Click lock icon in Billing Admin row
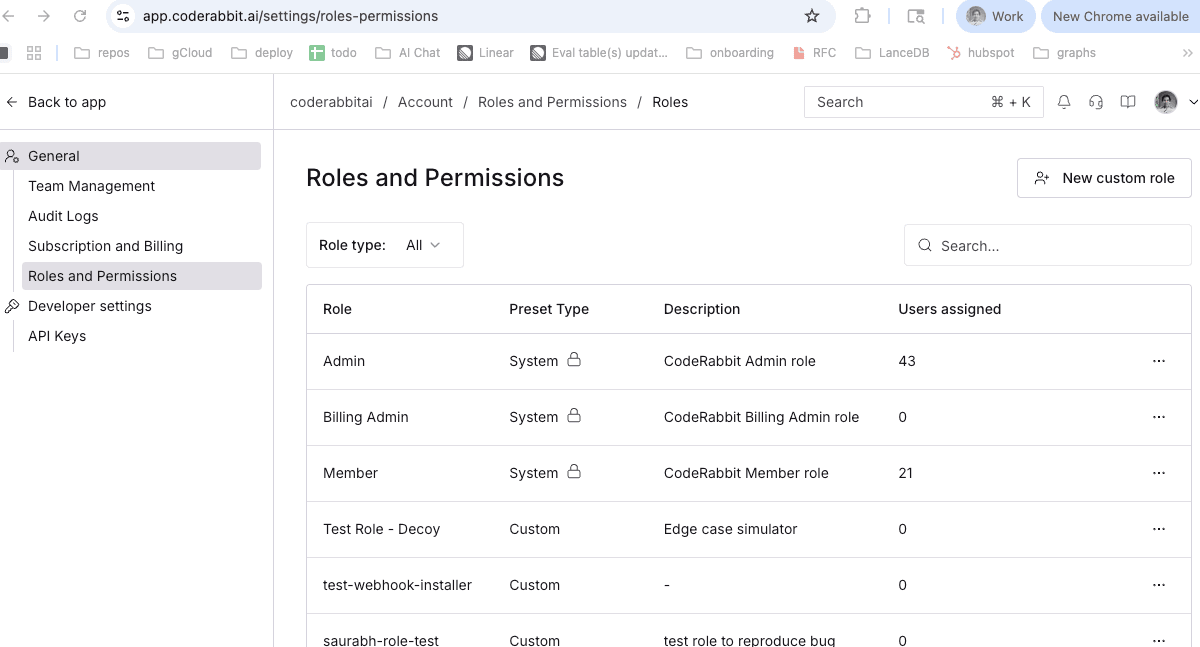The height and width of the screenshot is (647, 1200). point(574,415)
